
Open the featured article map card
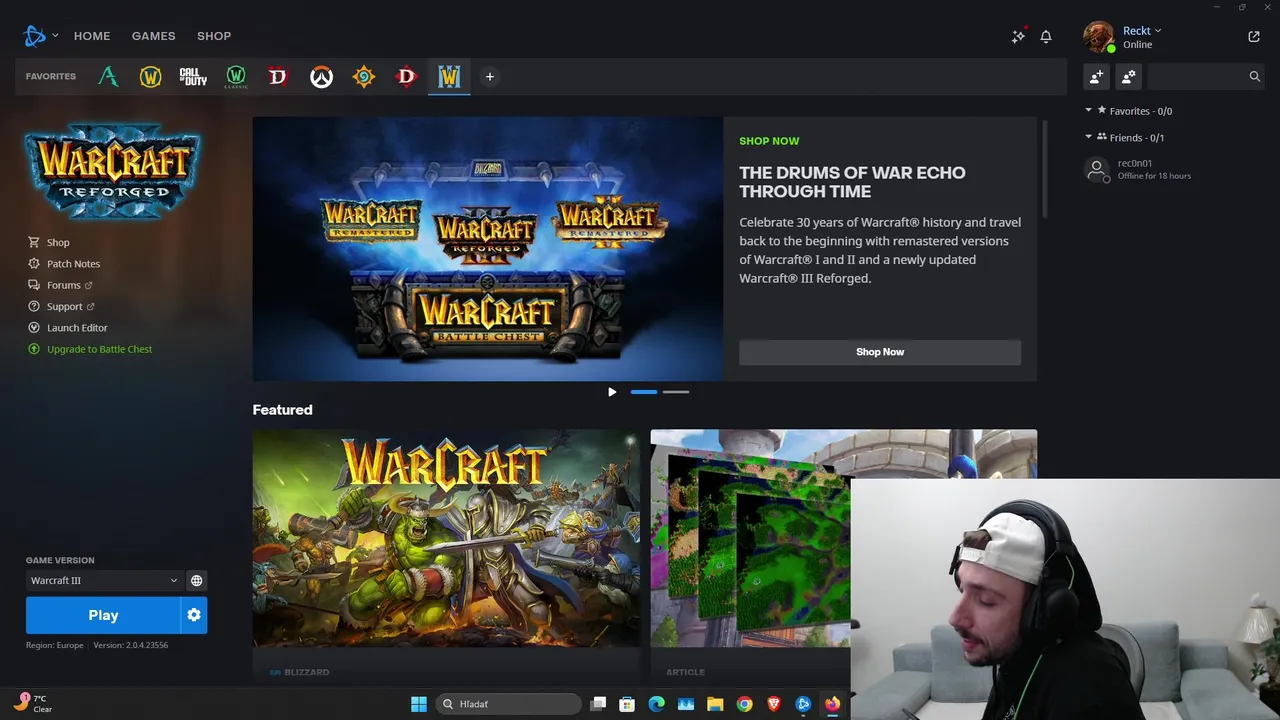click(750, 538)
